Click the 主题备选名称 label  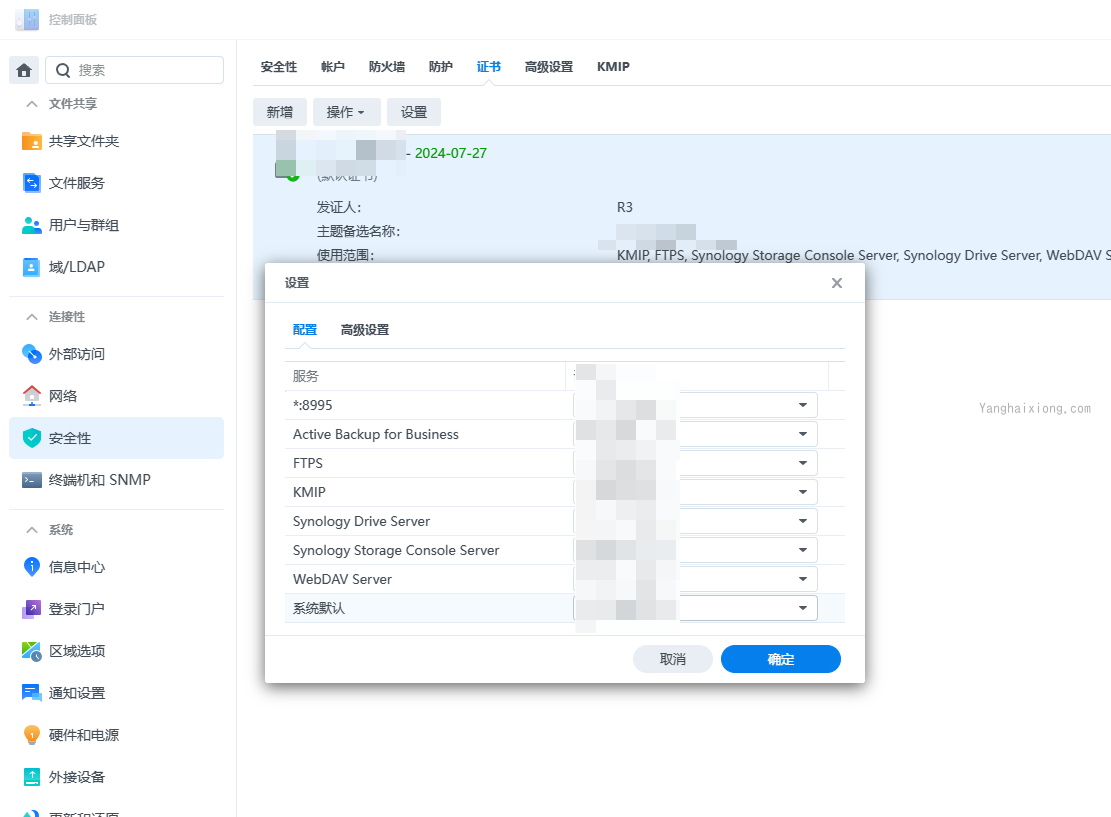(359, 232)
